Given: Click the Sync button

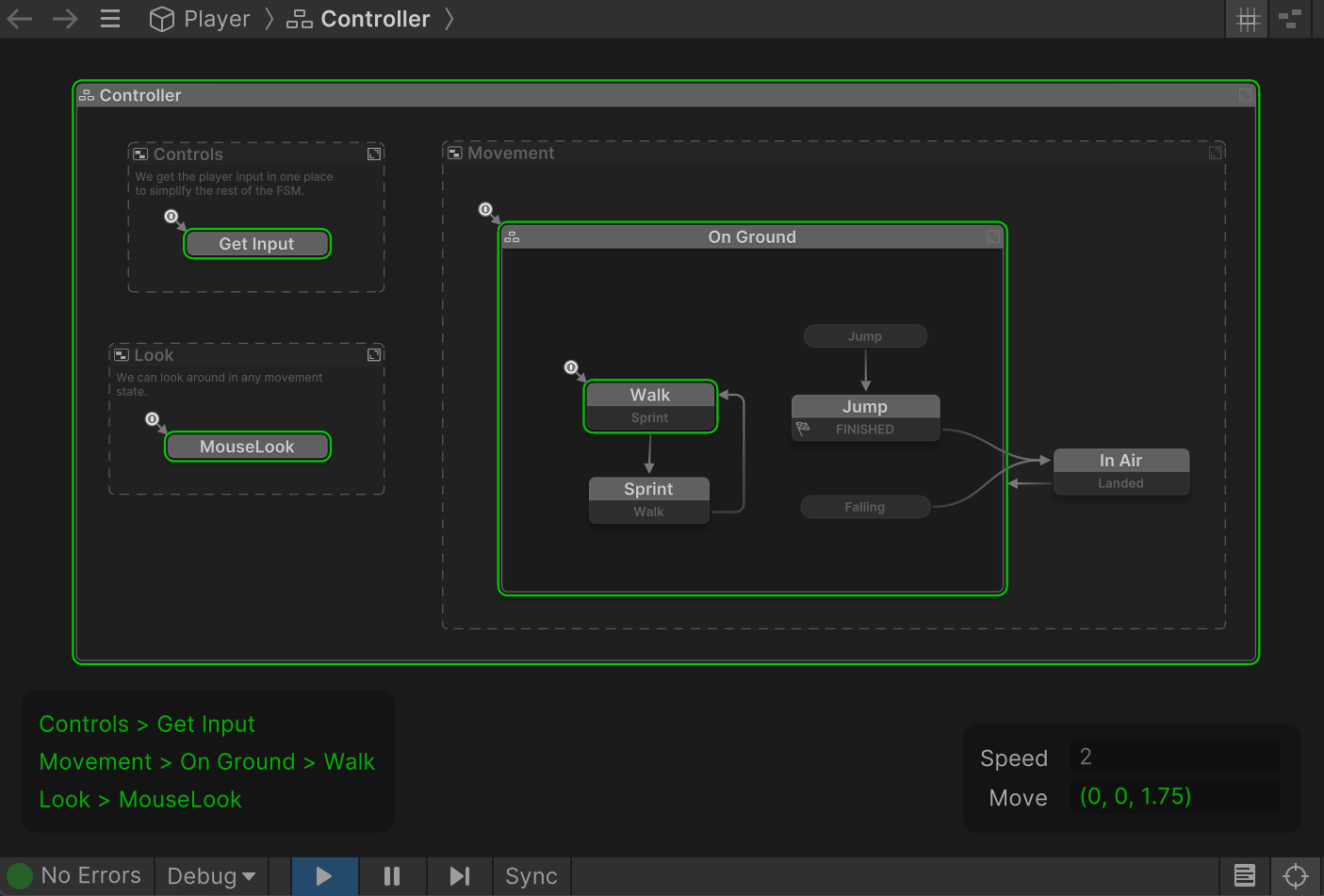Looking at the screenshot, I should [531, 876].
